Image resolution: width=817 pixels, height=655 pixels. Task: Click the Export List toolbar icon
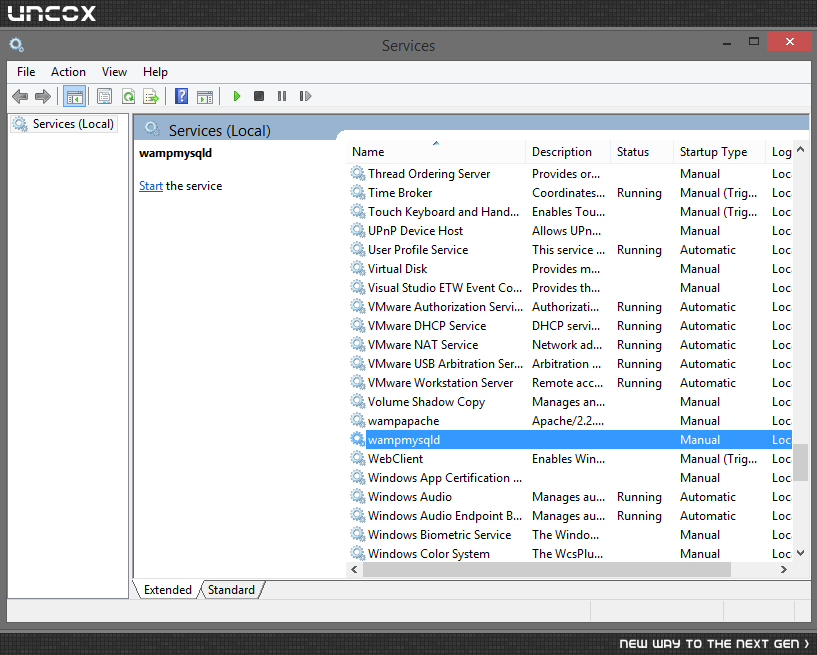(x=151, y=96)
